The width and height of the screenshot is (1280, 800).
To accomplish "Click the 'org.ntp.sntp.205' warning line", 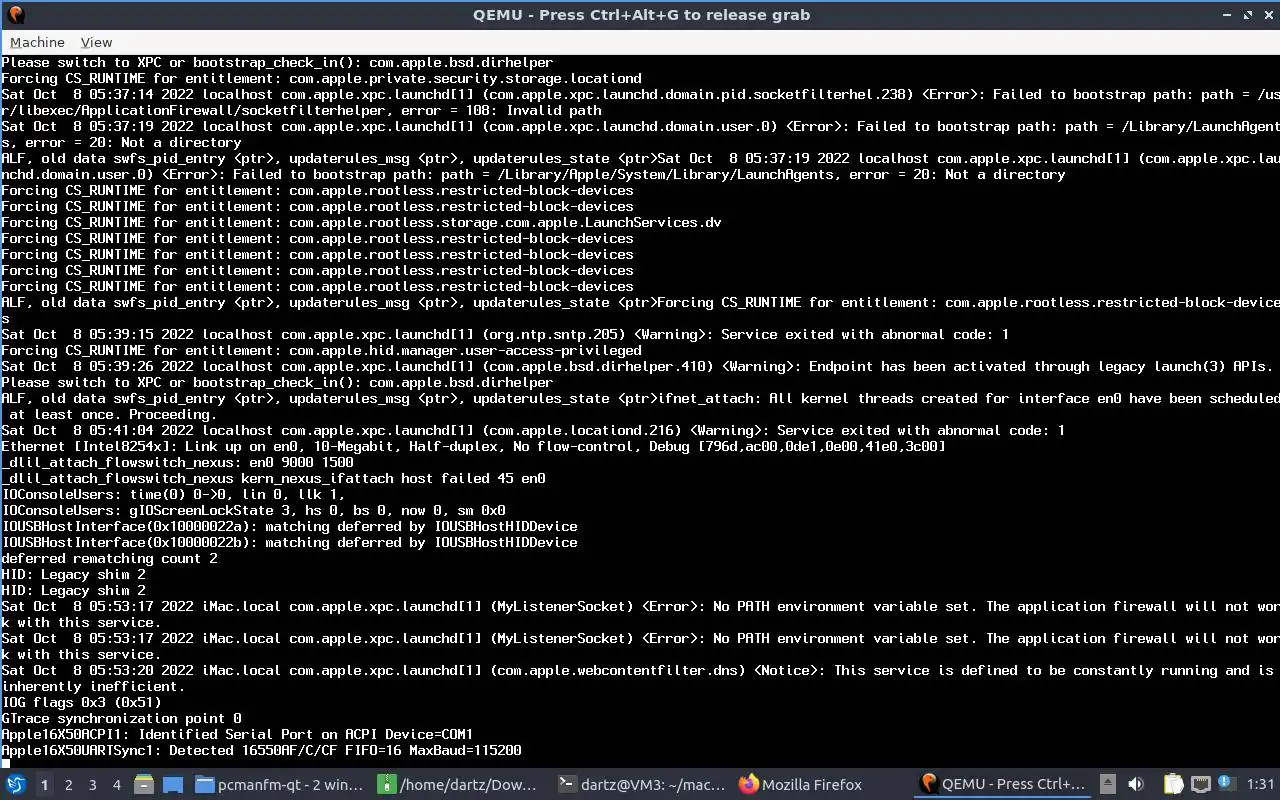I will tap(506, 334).
